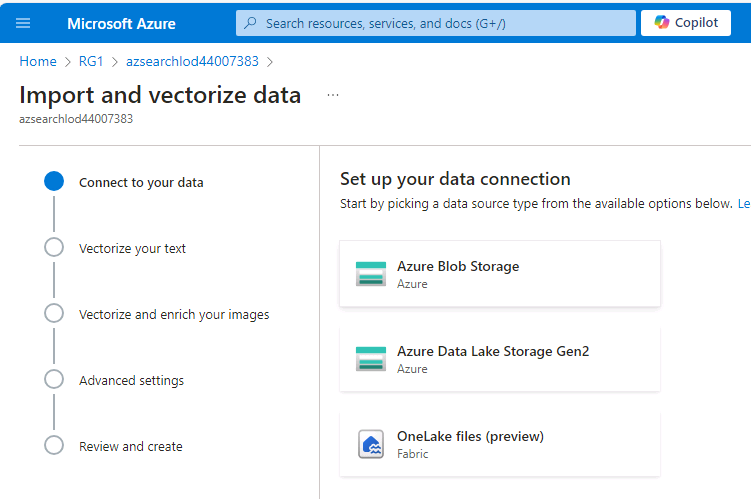Image resolution: width=751 pixels, height=499 pixels.
Task: Click the Azure Blob Storage icon
Action: tap(371, 274)
